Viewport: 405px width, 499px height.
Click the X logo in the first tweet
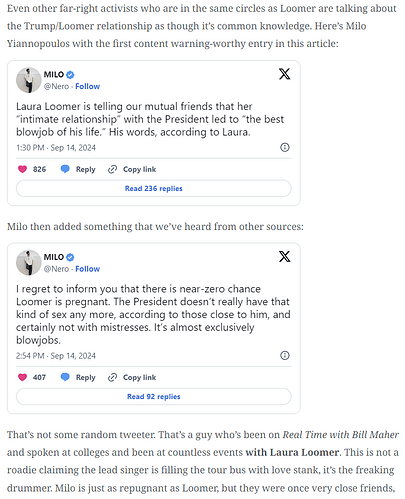click(x=284, y=74)
